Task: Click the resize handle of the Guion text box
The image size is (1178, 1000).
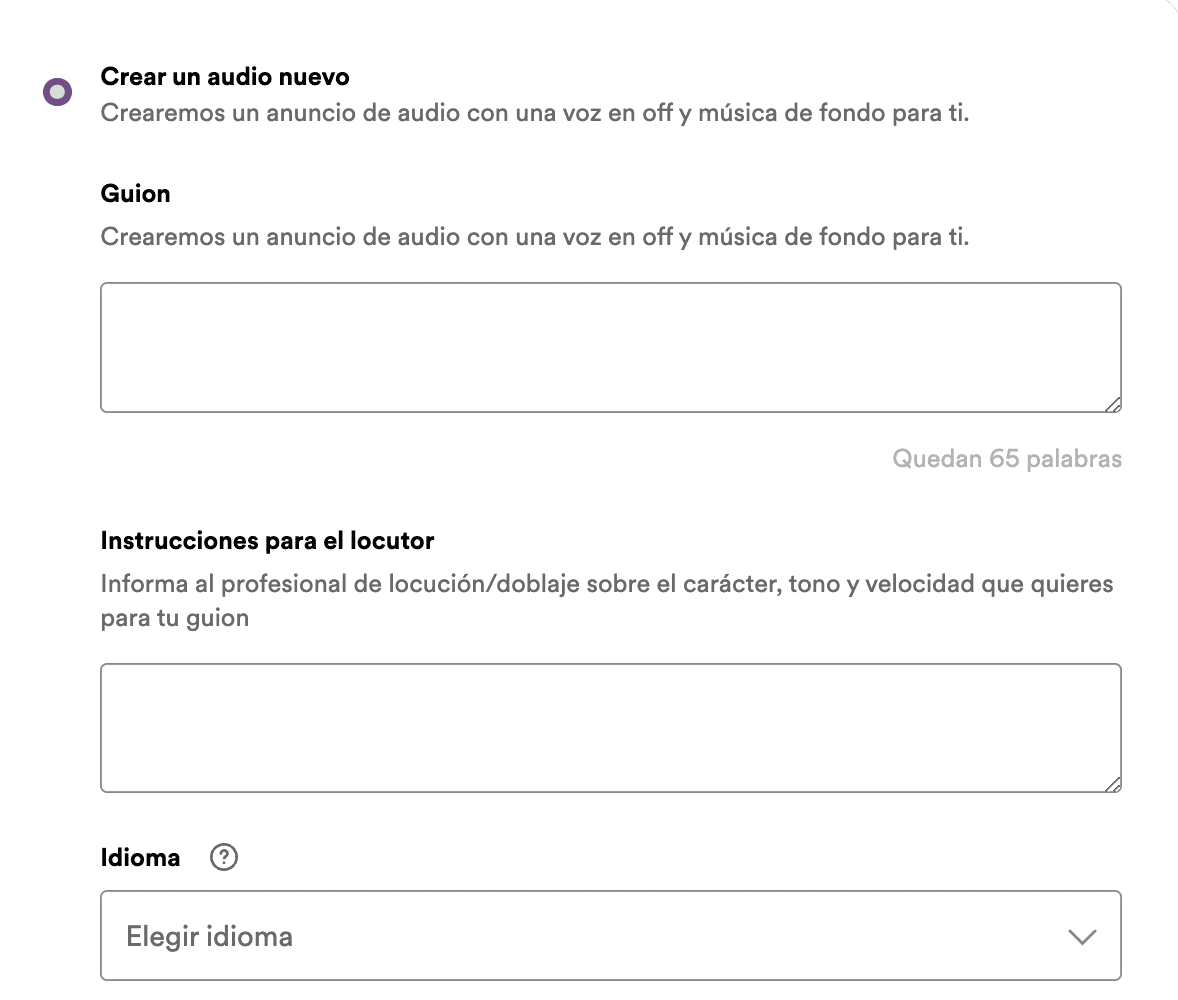Action: pos(1113,402)
